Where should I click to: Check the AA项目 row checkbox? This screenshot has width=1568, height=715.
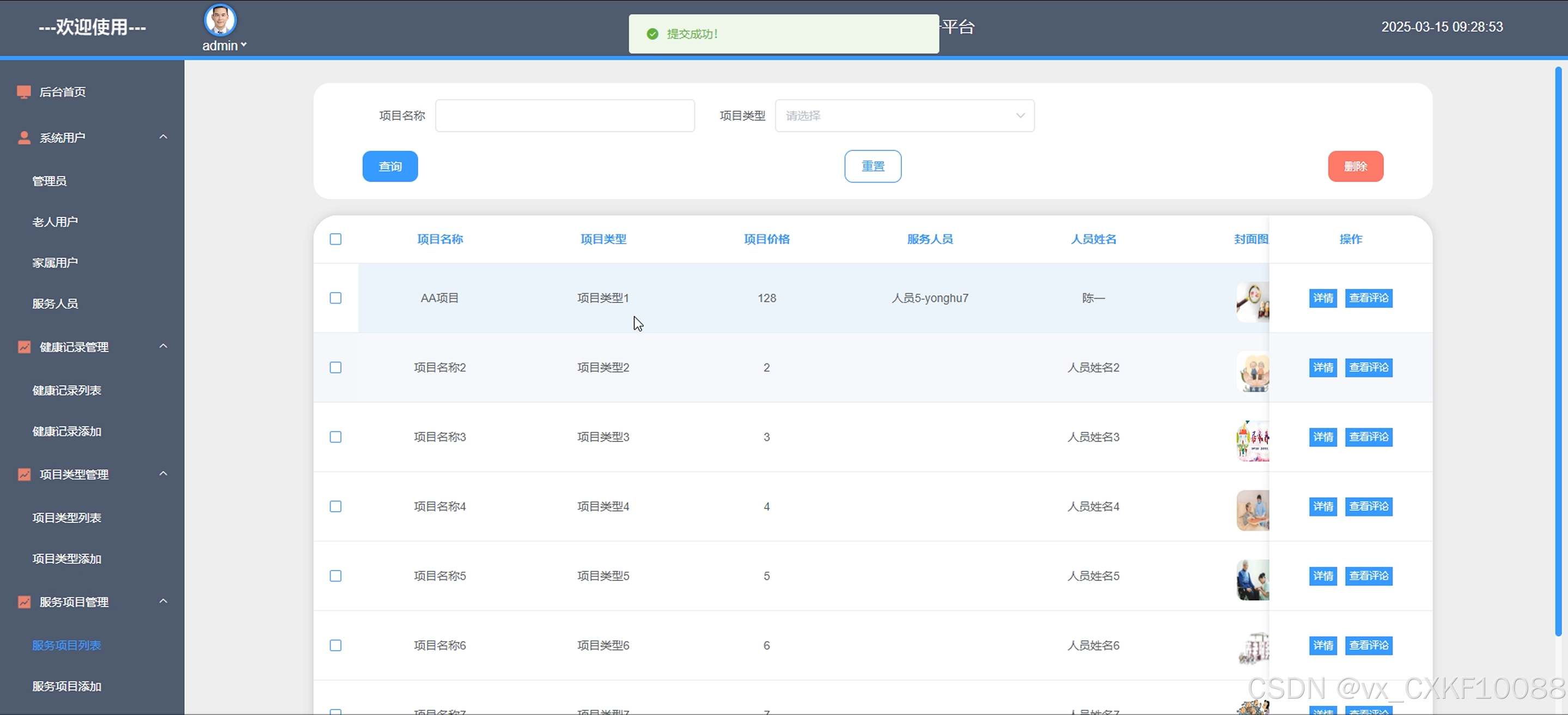coord(335,298)
